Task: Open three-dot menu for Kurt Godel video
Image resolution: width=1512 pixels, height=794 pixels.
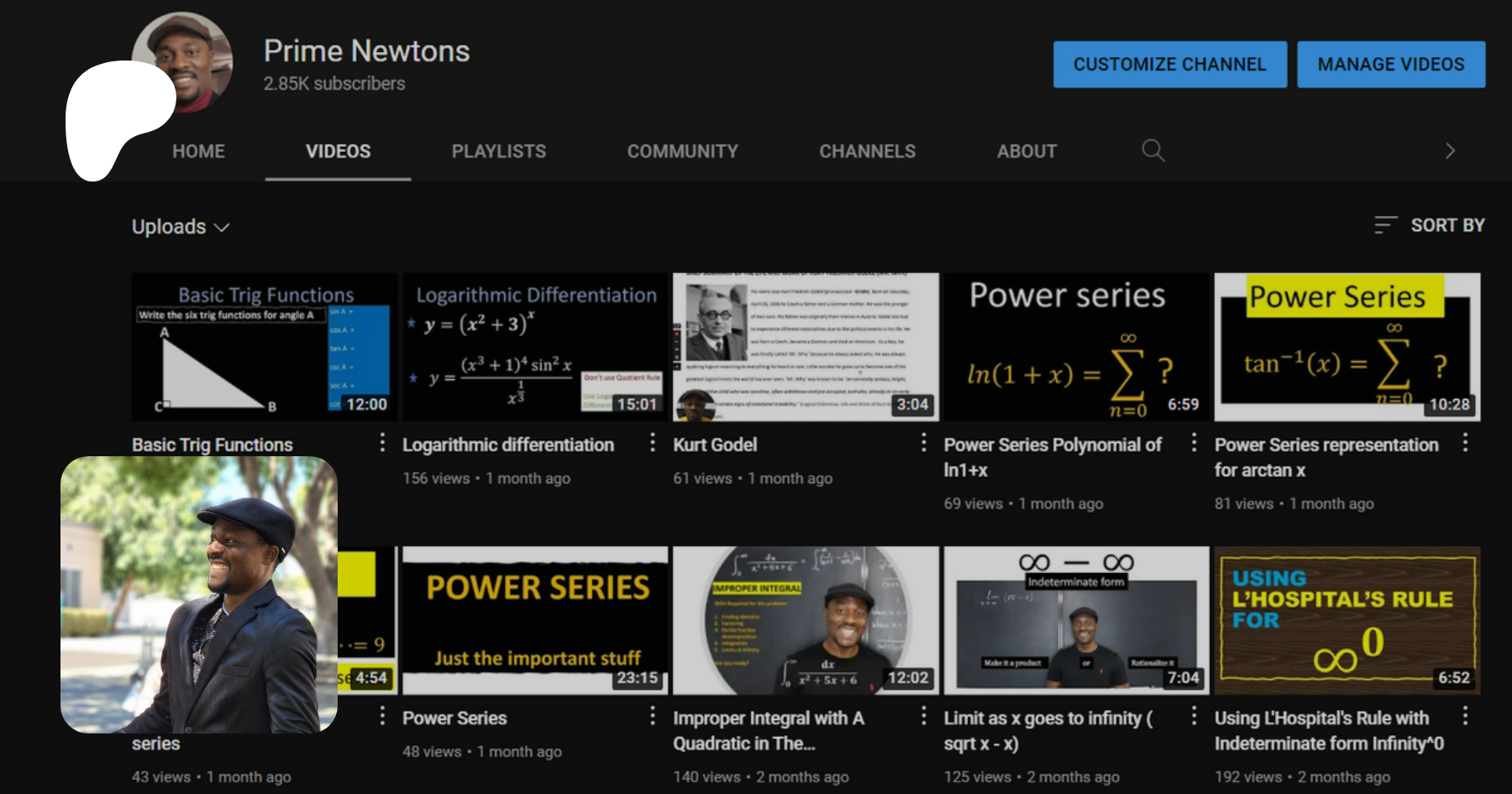Action: [923, 442]
